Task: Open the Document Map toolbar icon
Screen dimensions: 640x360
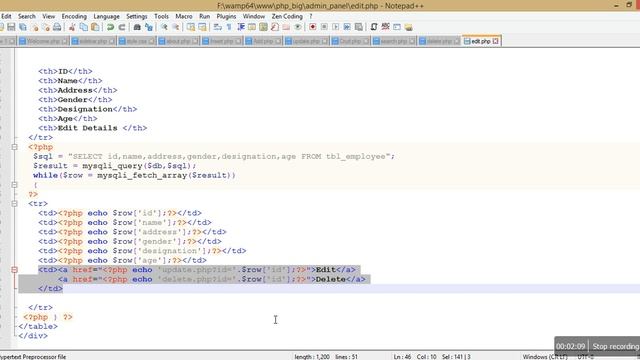Action: 263,27
